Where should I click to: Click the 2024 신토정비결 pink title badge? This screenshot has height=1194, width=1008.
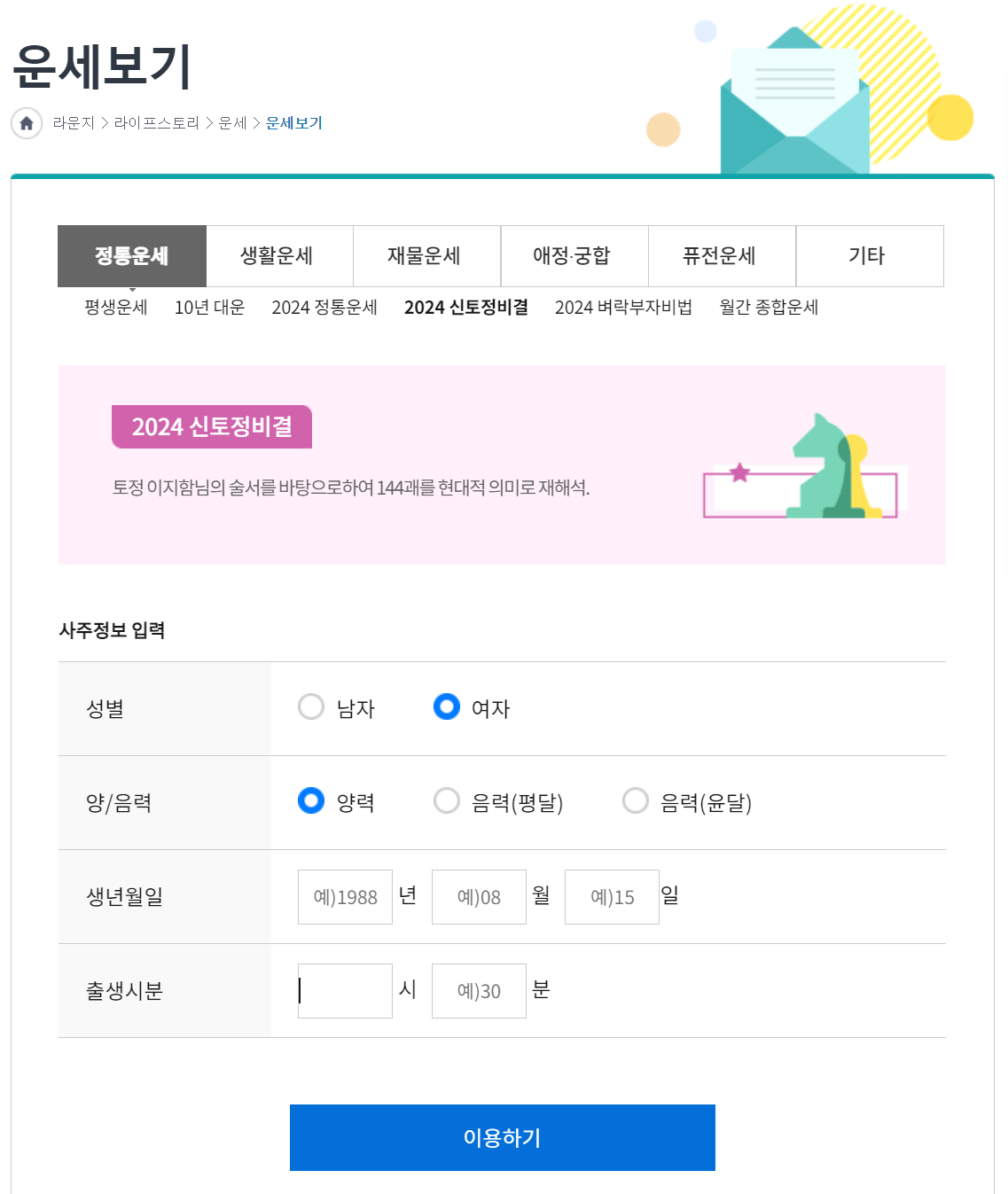point(211,426)
